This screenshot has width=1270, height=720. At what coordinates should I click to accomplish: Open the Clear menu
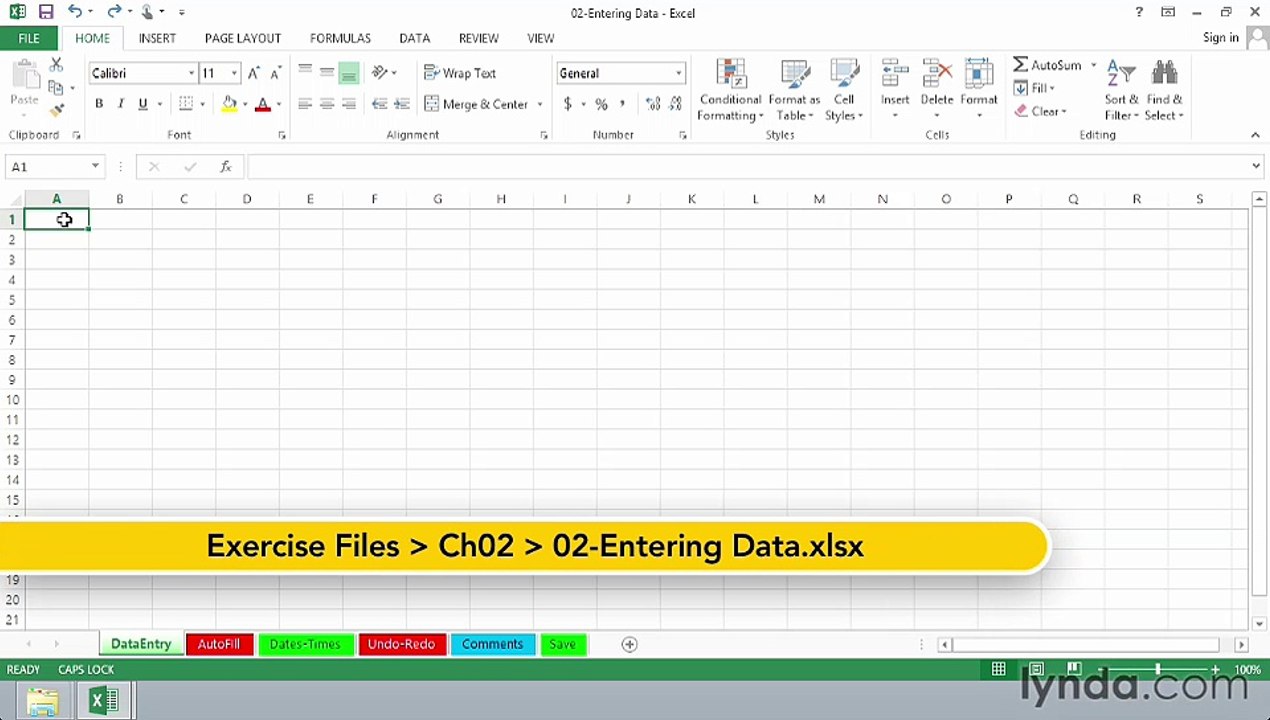pos(1041,111)
